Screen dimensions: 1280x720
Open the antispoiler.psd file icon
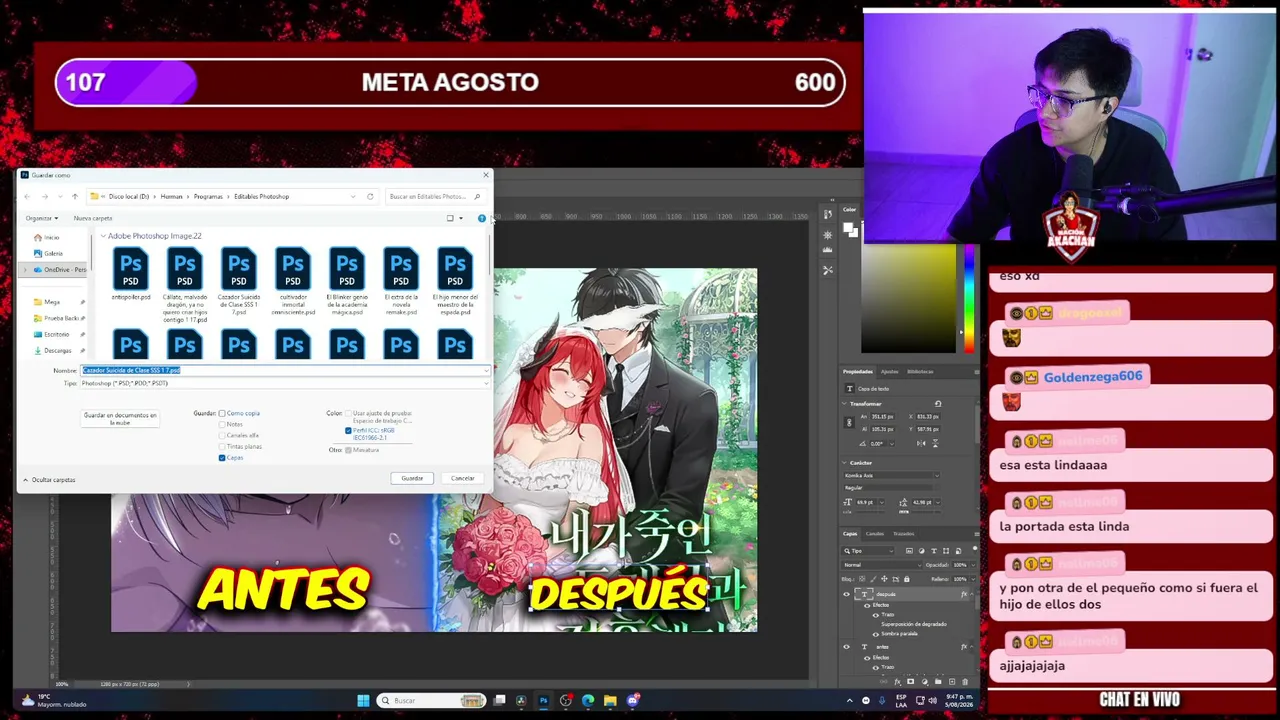pyautogui.click(x=131, y=270)
